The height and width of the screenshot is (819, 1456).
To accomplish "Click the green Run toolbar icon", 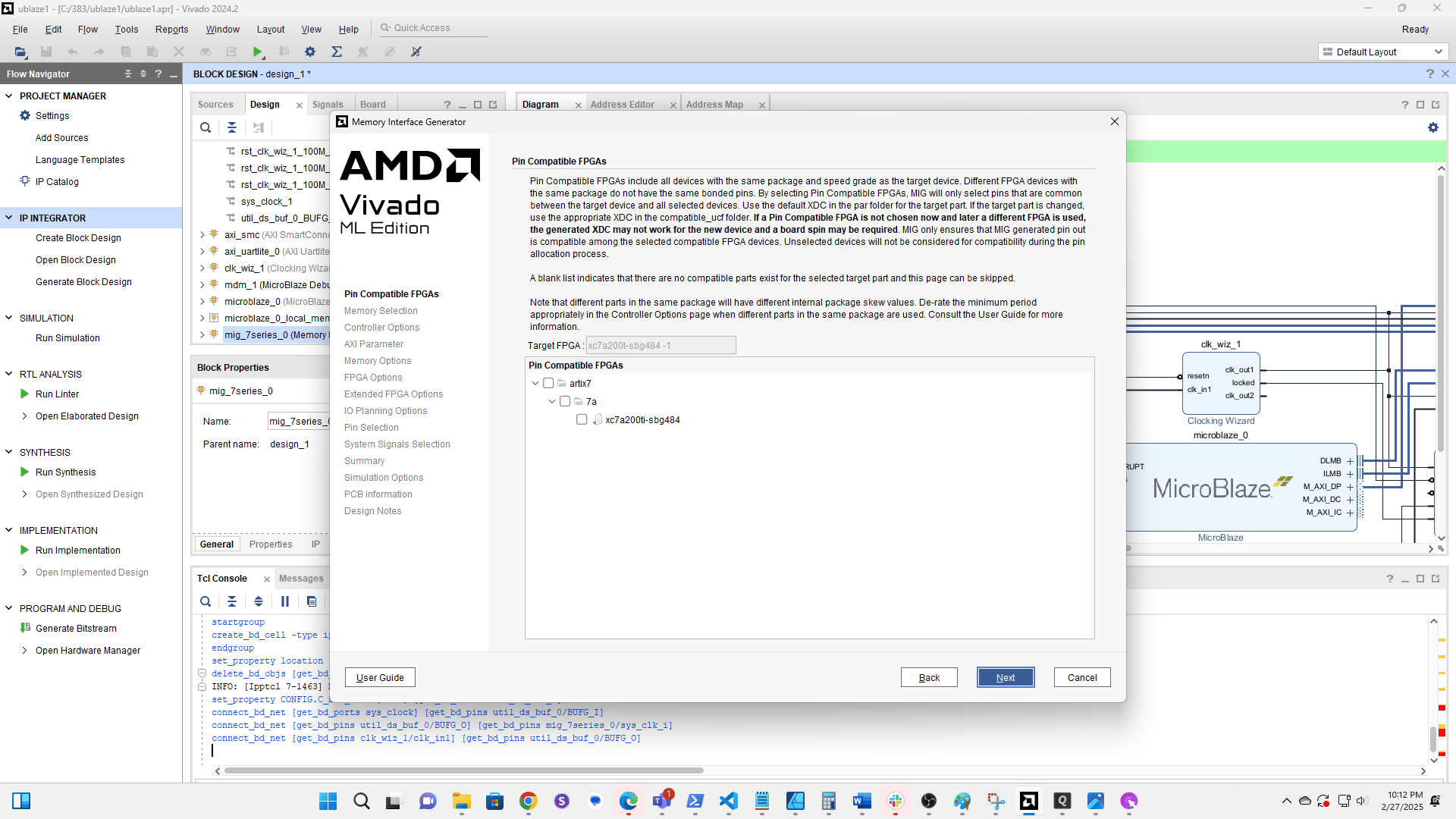I will [x=258, y=52].
